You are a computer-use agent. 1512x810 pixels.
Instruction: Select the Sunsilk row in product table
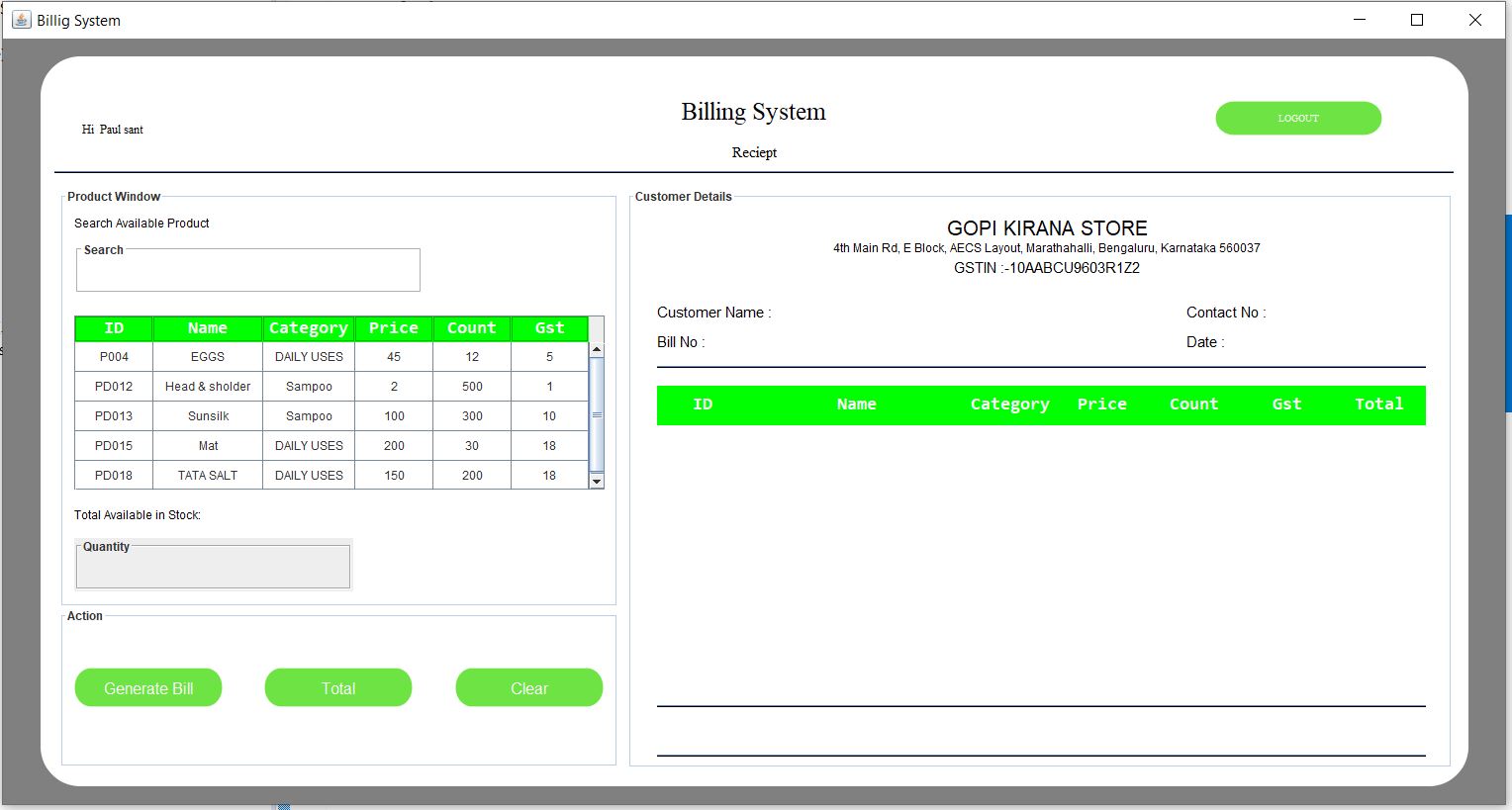coord(208,416)
